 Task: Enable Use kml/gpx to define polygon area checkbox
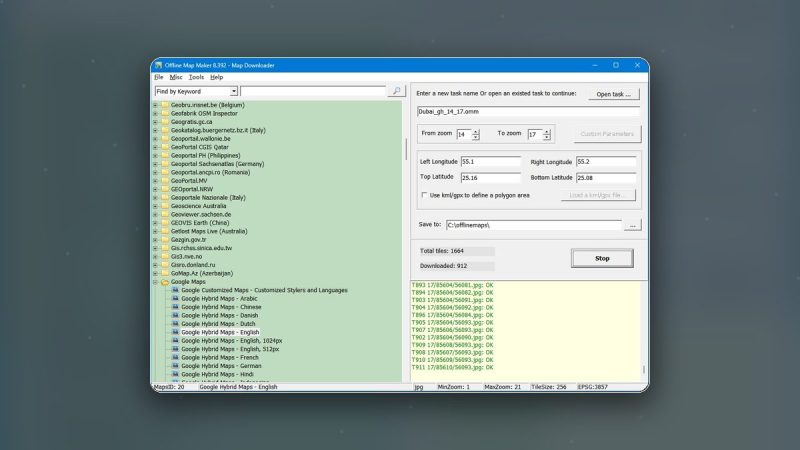tap(424, 195)
